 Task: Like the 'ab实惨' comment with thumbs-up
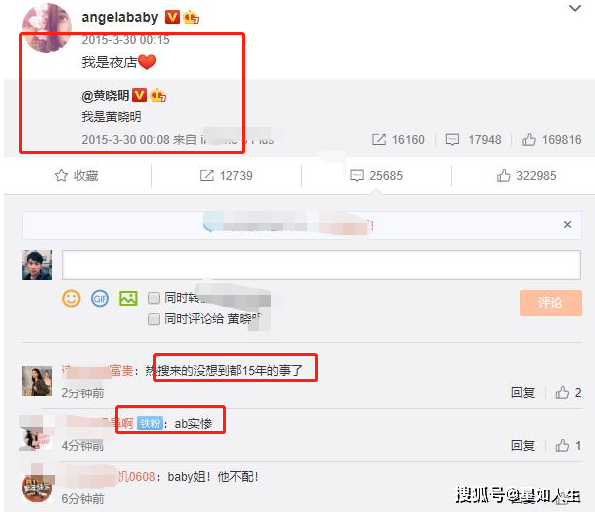[562, 445]
